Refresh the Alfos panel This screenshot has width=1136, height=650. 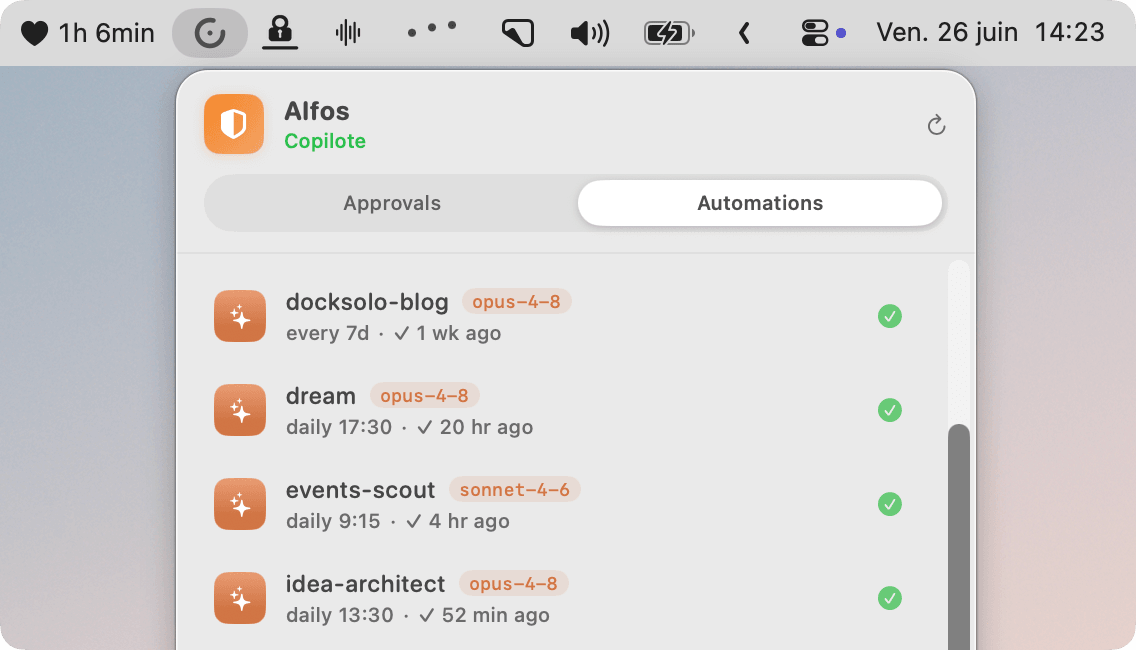936,125
